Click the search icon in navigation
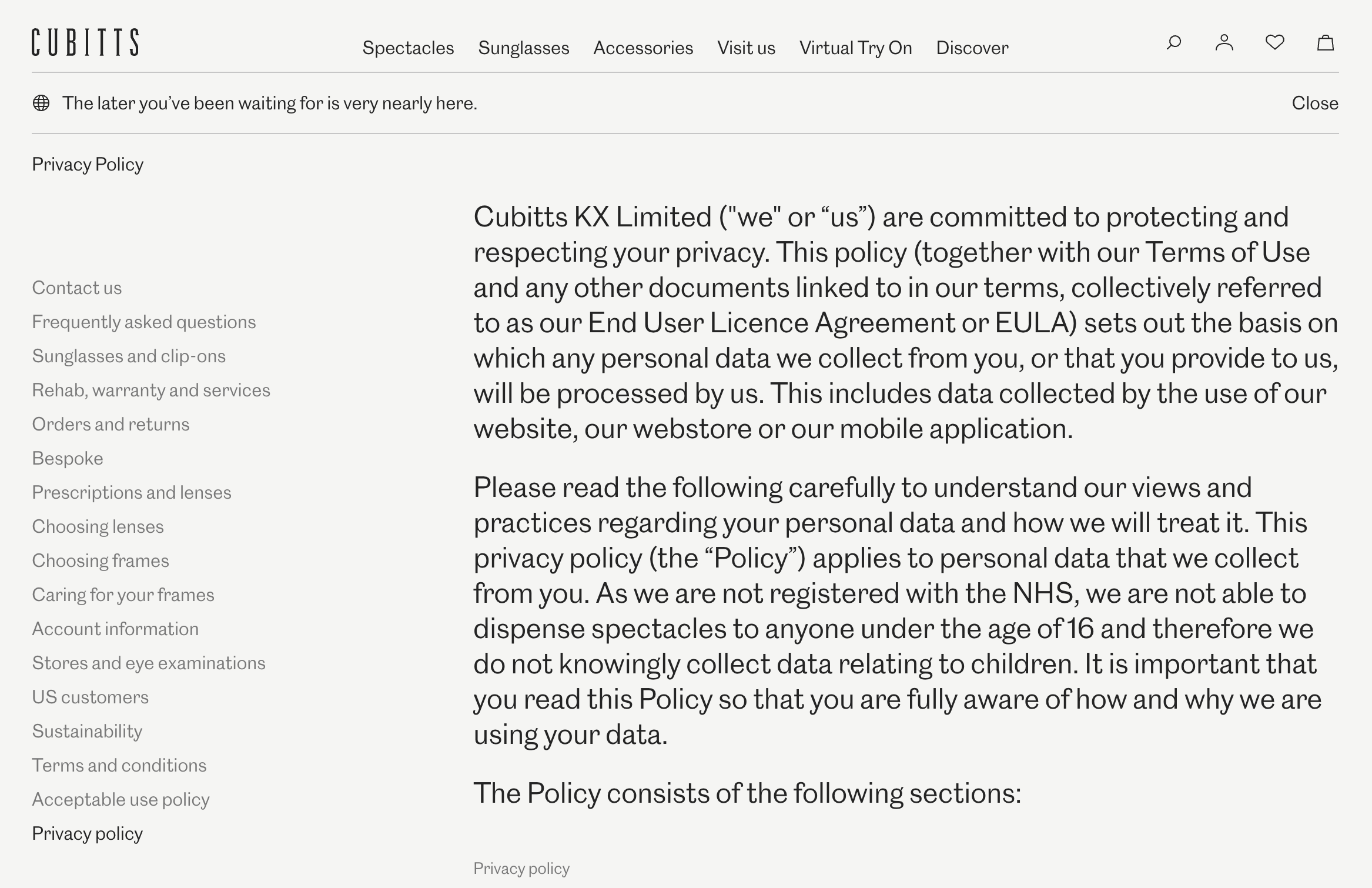 1174,42
